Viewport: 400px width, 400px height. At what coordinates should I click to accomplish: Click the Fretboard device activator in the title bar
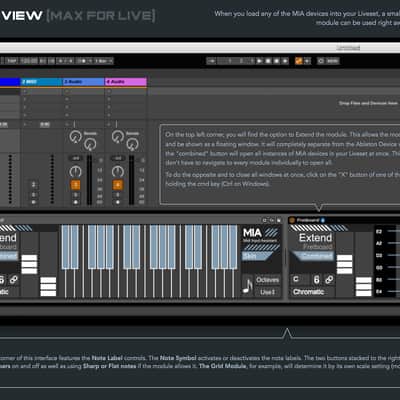[x=293, y=220]
